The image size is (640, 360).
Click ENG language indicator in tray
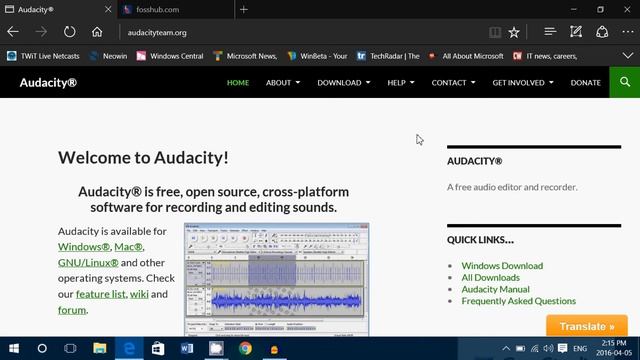pos(580,349)
